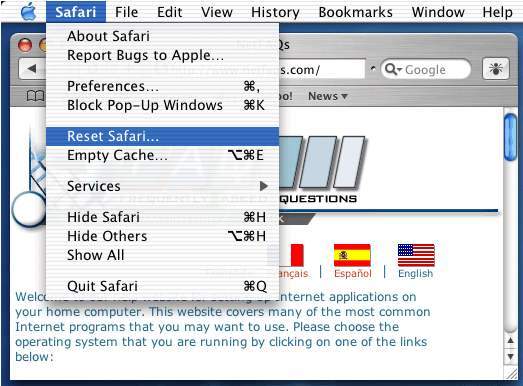
Task: Choose Report Bugs to Apple...
Action: tap(162, 55)
